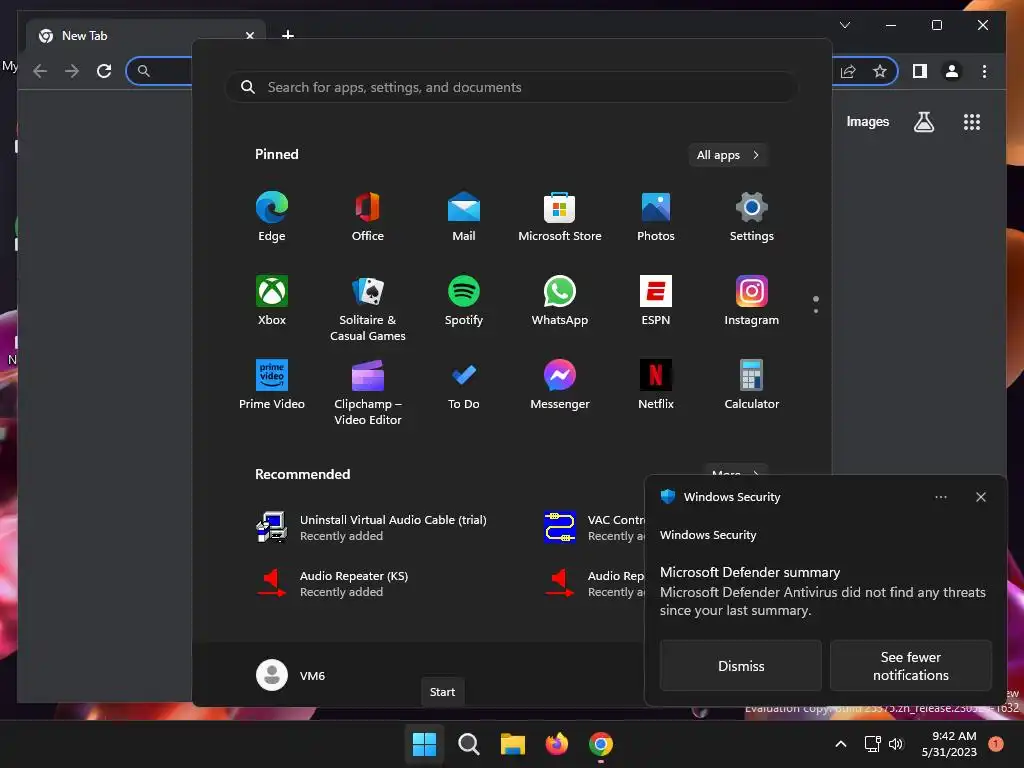1024x768 pixels.
Task: Reload the Chrome page
Action: click(x=104, y=71)
